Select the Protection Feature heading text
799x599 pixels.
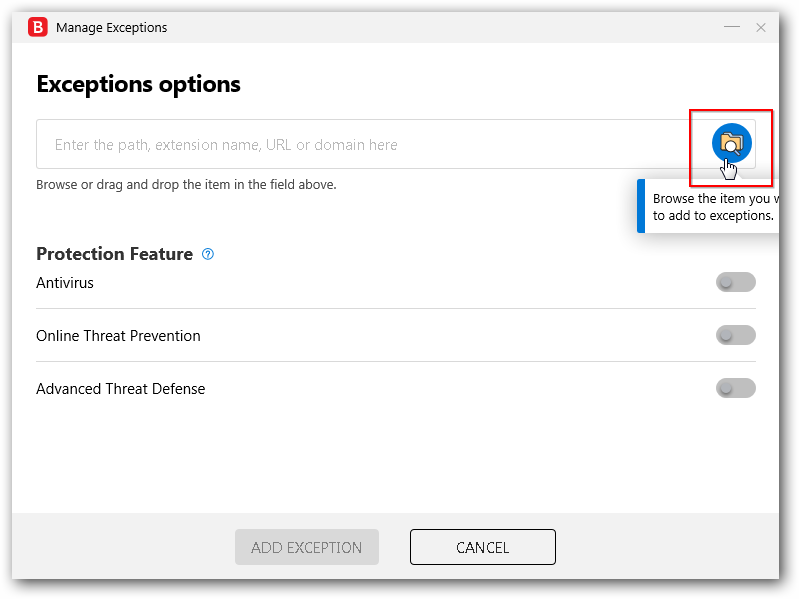114,254
